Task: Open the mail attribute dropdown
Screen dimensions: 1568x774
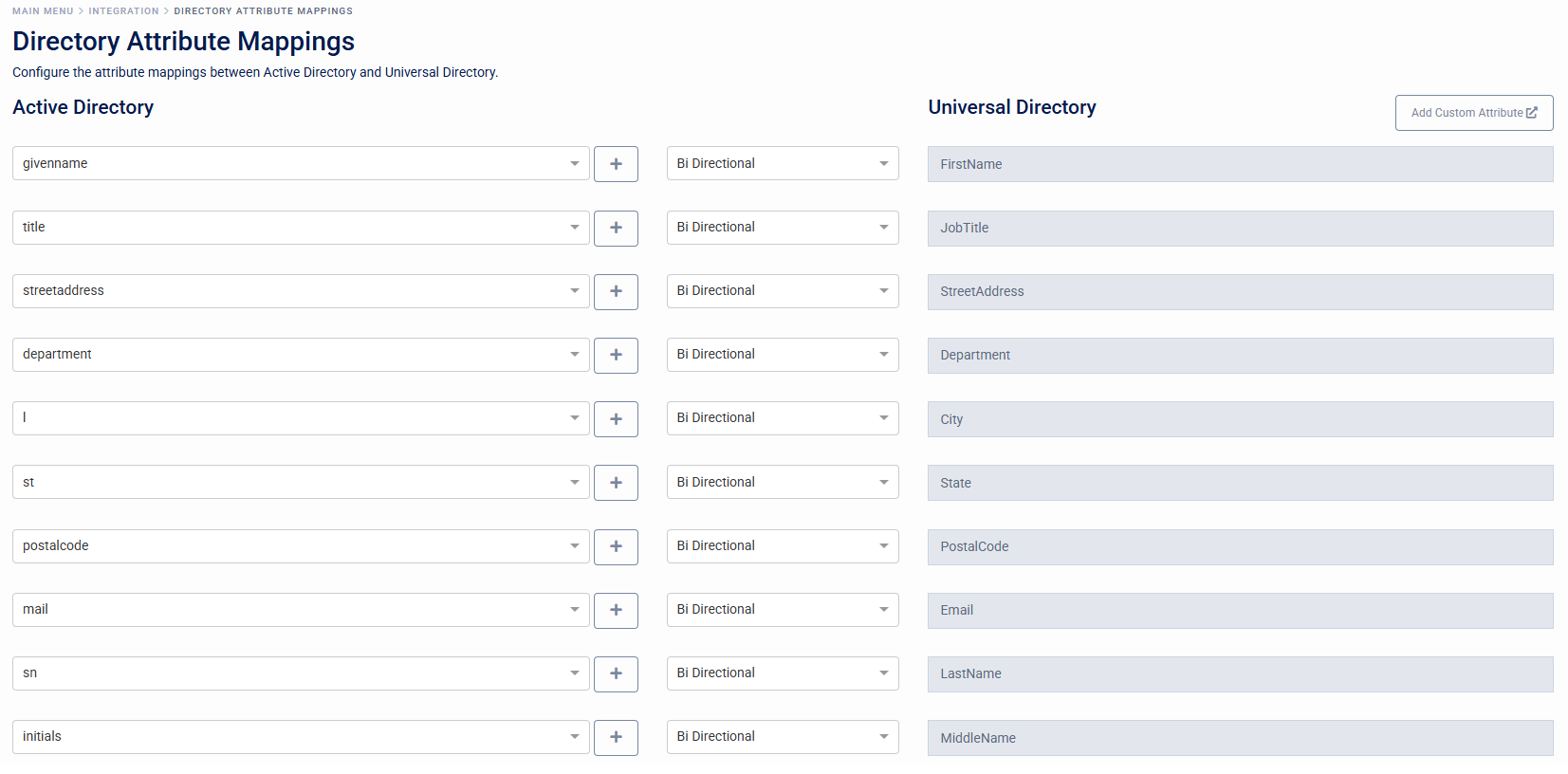Action: (x=301, y=610)
